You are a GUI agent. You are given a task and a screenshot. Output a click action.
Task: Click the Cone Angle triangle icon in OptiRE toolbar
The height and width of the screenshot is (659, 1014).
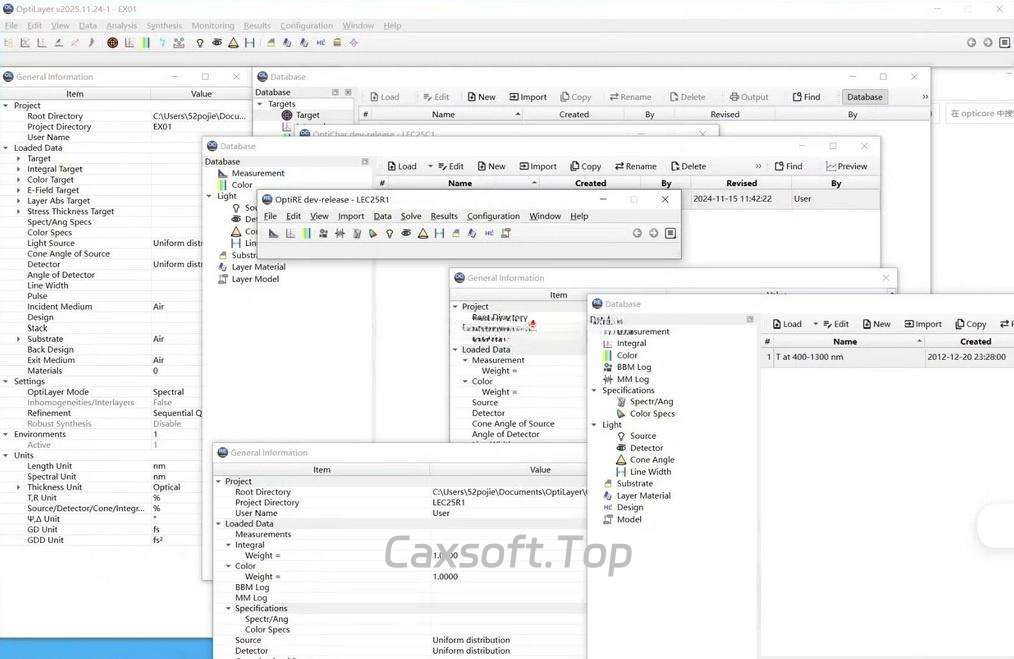tap(423, 233)
